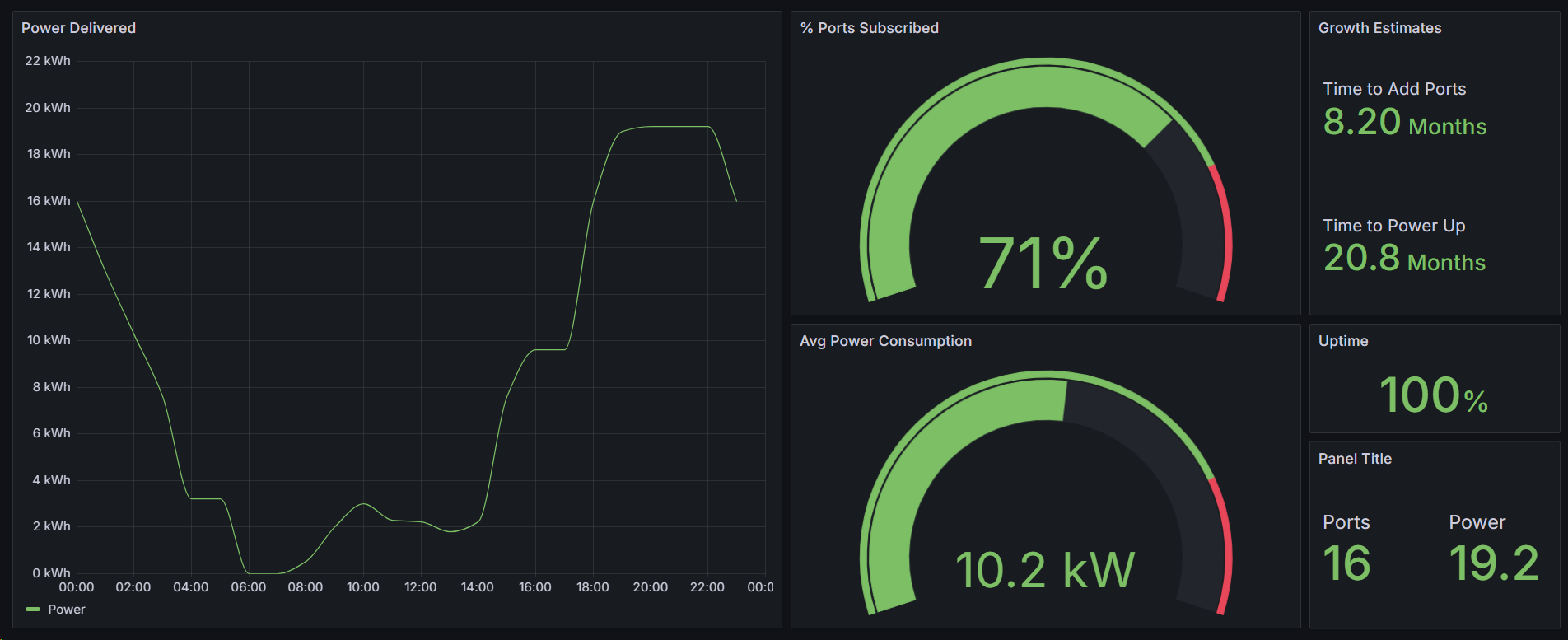Open the Avg Power Consumption panel title
Viewport: 1568px width, 640px height.
tap(886, 341)
